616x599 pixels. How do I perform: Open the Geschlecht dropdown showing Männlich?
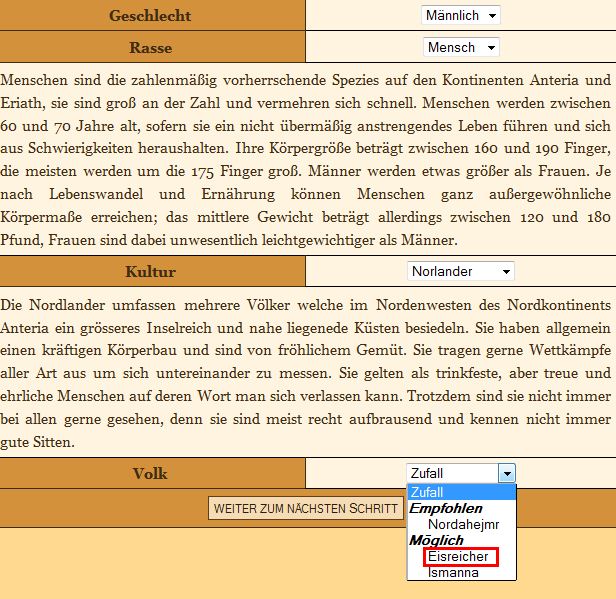click(x=461, y=15)
